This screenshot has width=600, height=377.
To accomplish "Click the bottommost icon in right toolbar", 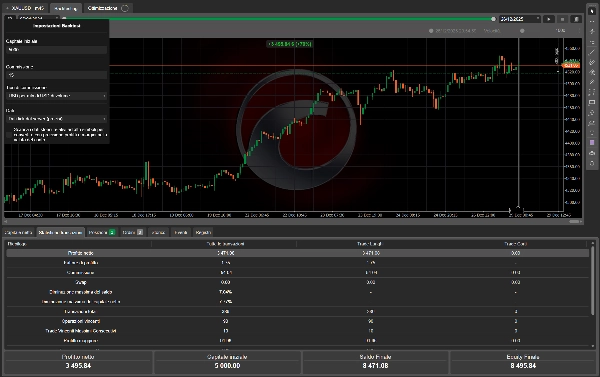I will coord(592,163).
